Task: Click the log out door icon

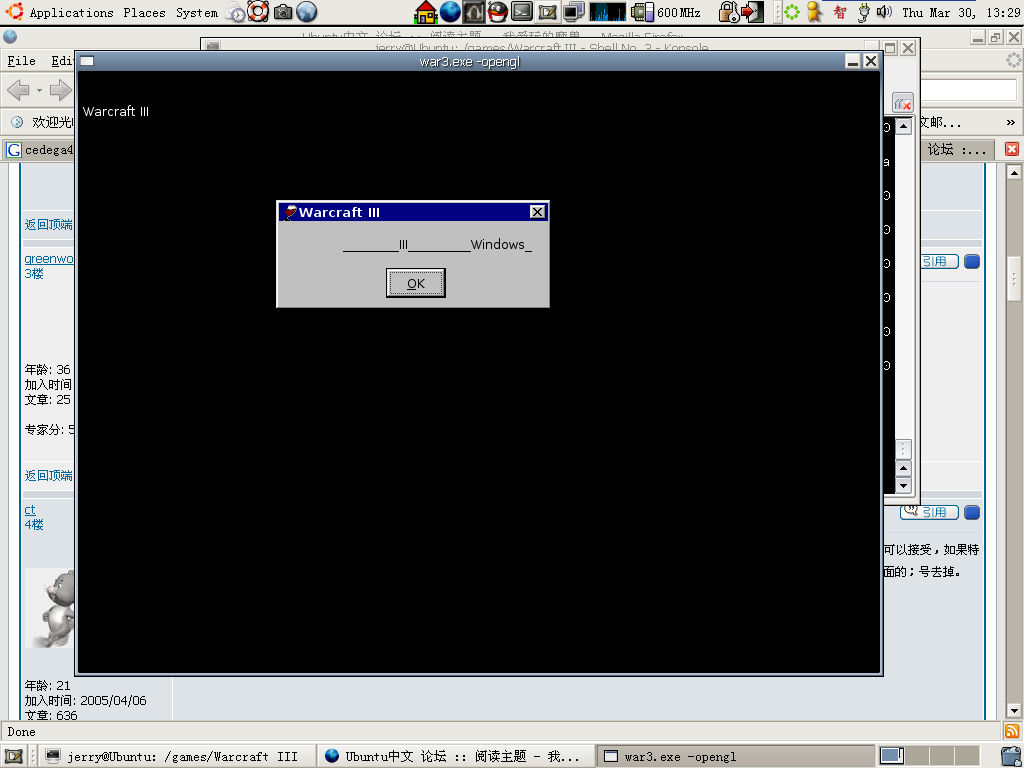Action: point(752,12)
